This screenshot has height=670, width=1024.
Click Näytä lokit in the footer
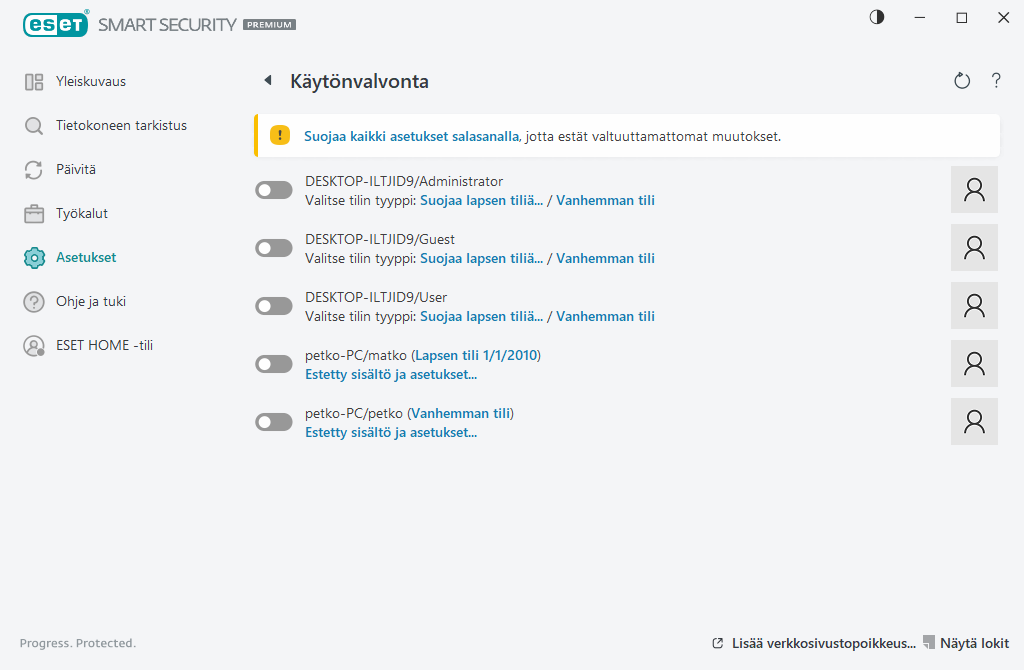click(x=973, y=644)
